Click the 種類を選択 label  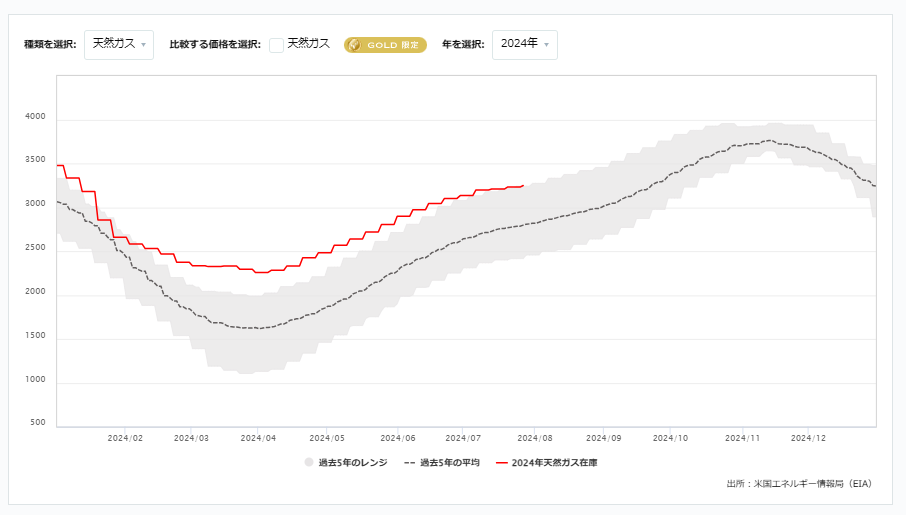point(50,45)
